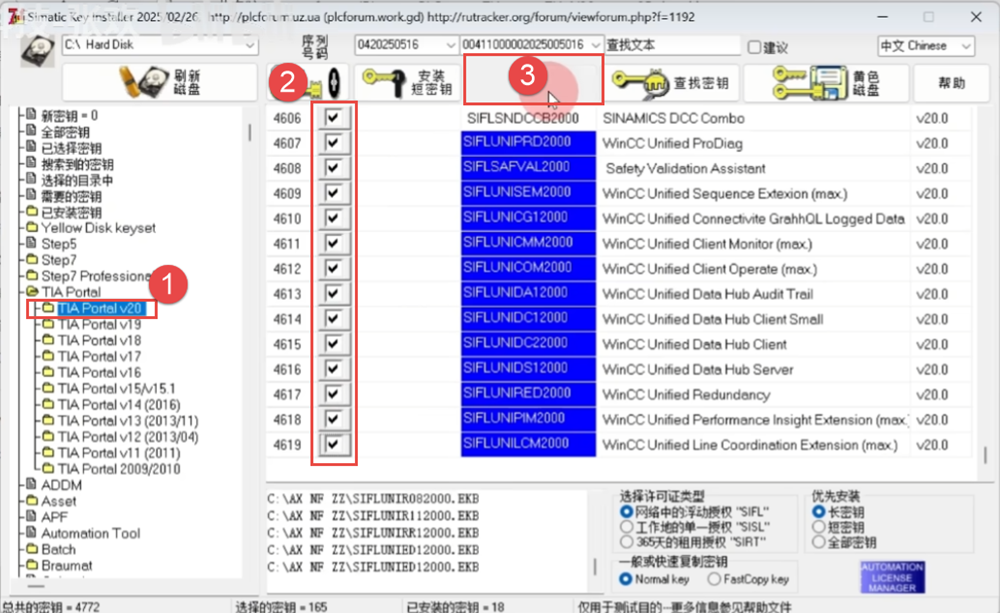The image size is (1000, 613).
Task: Click the folder icon beside TIA Portal v18
Action: point(48,340)
